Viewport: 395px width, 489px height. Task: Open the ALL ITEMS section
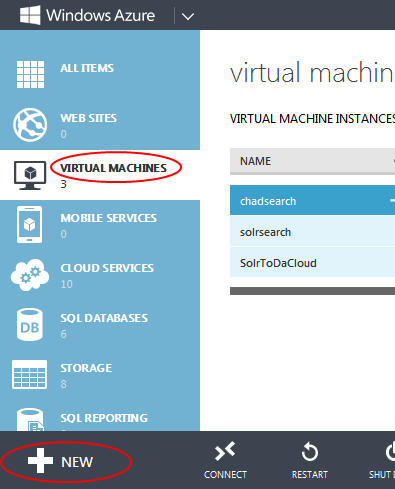click(x=87, y=68)
